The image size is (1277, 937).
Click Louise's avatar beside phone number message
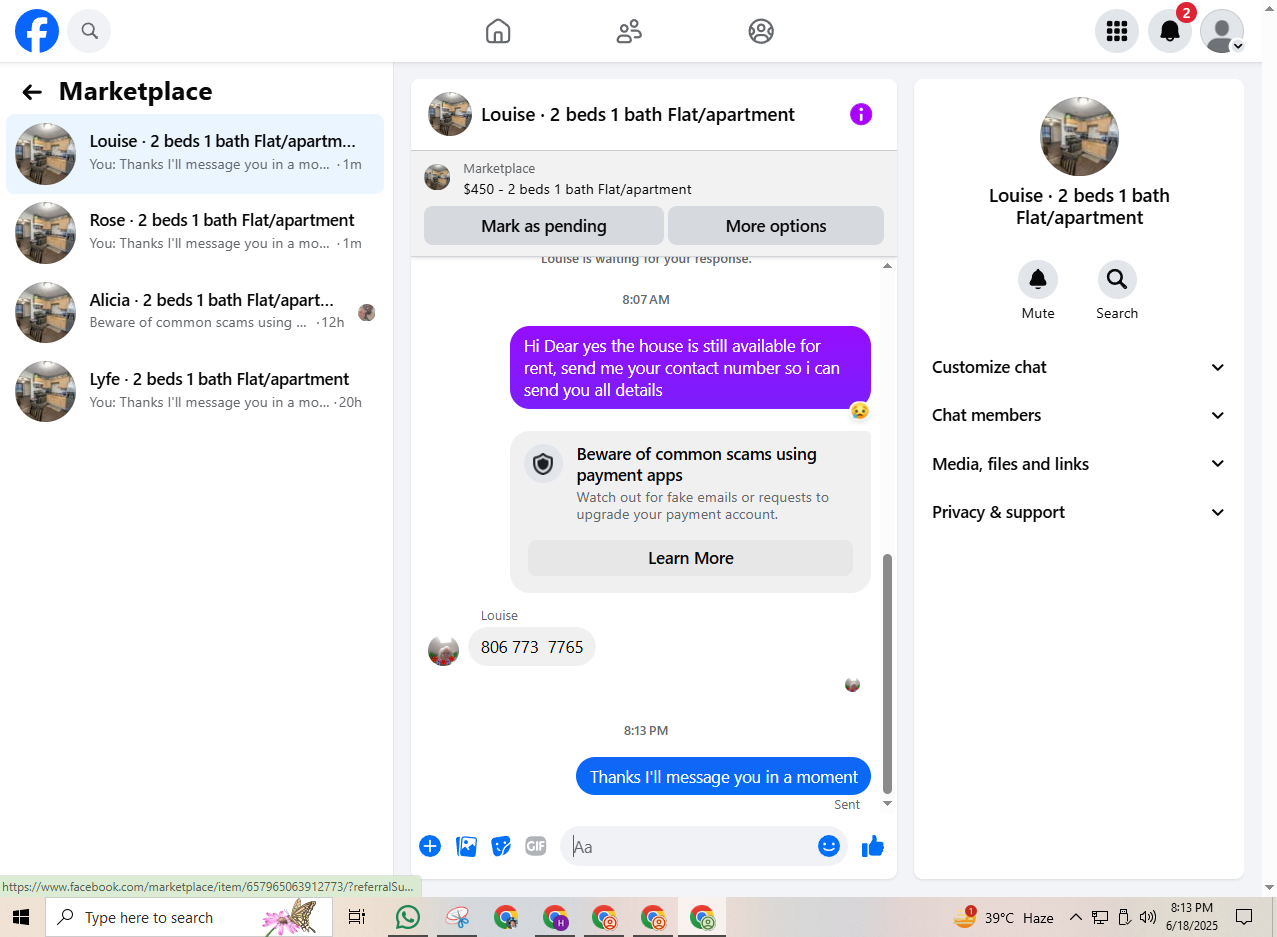click(x=443, y=651)
